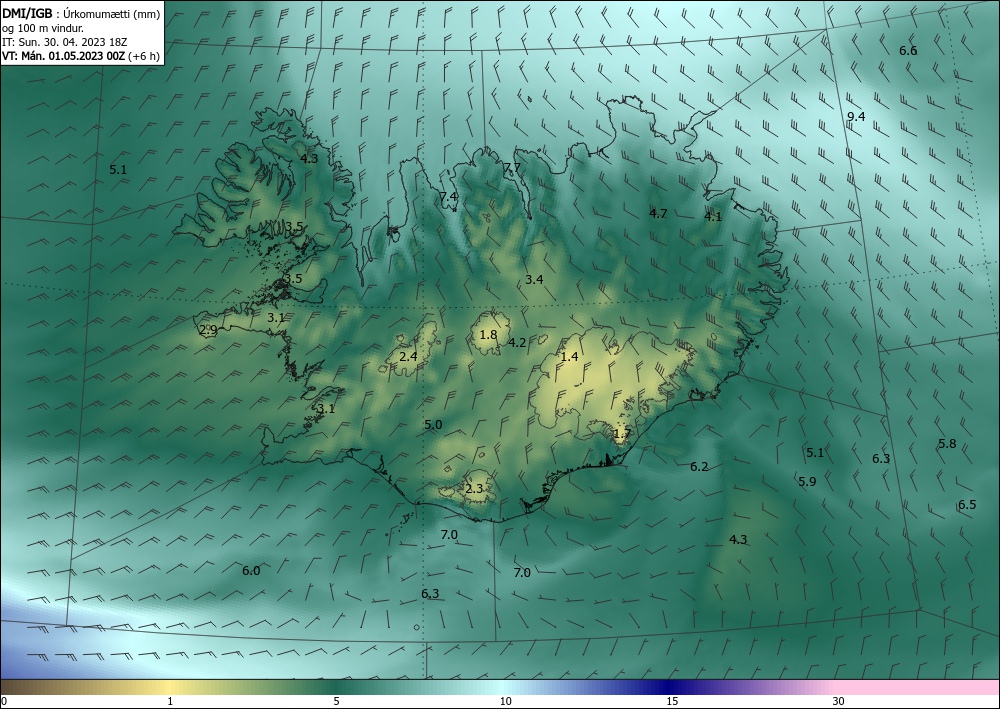This screenshot has width=1000, height=709.
Task: Click the 2.9 value on the western peninsula tip
Action: 208,330
